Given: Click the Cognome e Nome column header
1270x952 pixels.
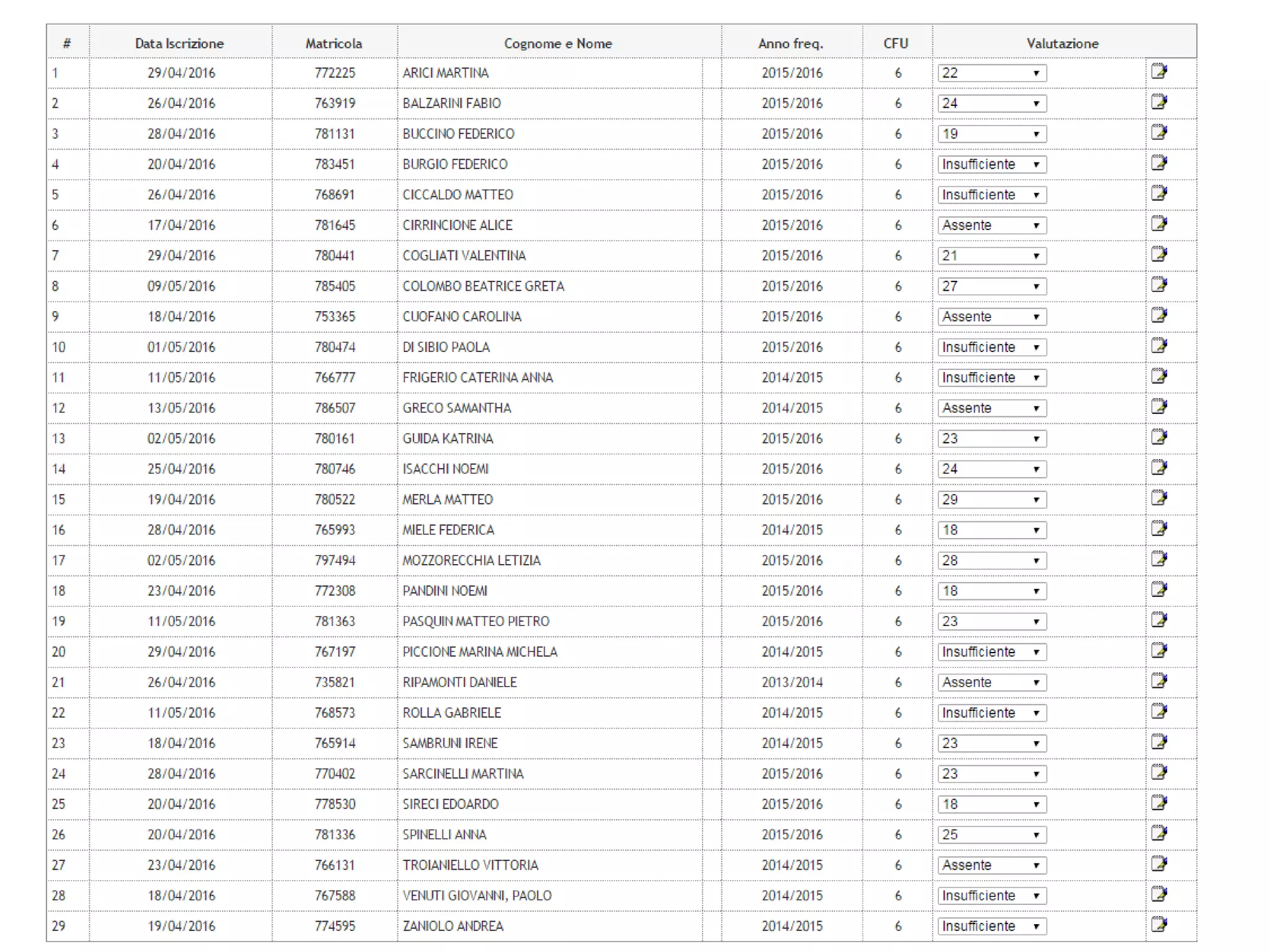Looking at the screenshot, I should coord(557,43).
